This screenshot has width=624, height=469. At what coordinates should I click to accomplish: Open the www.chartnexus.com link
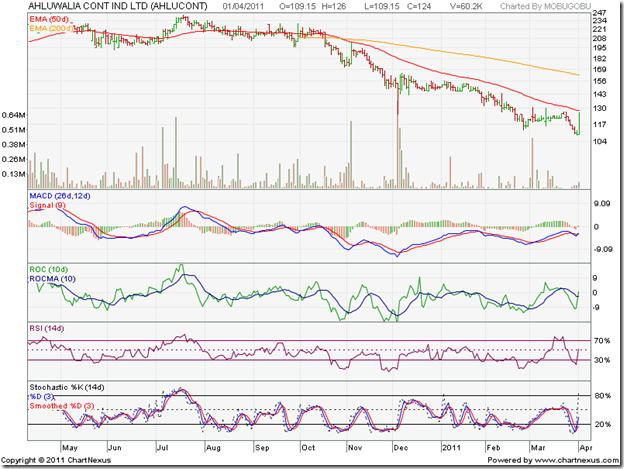coord(576,460)
